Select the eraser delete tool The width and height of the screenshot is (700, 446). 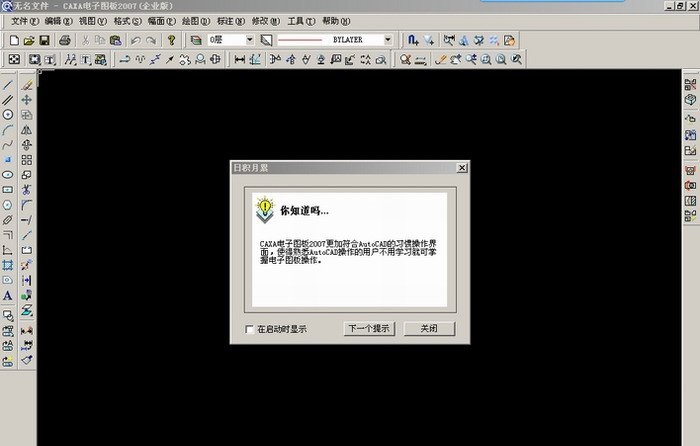pyautogui.click(x=27, y=85)
